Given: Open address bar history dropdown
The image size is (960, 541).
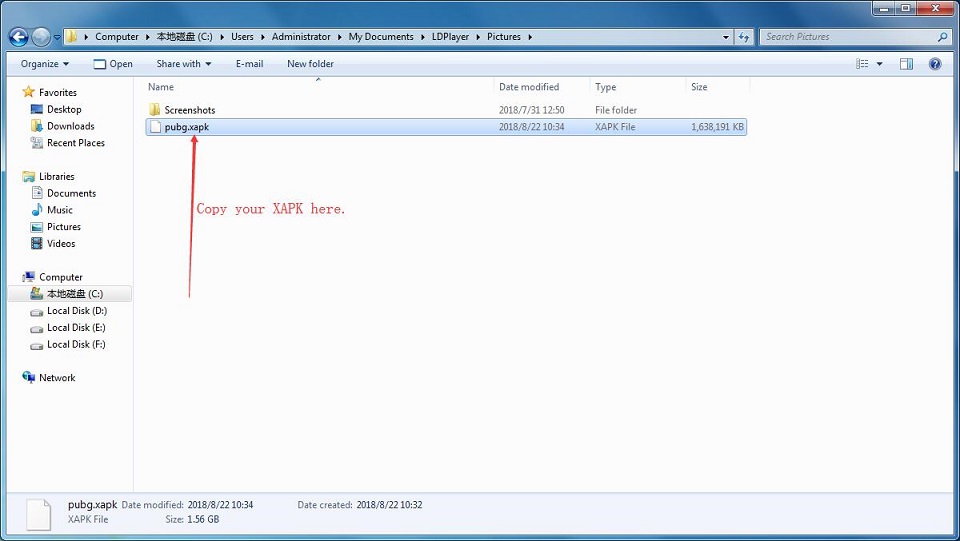Looking at the screenshot, I should 726,37.
